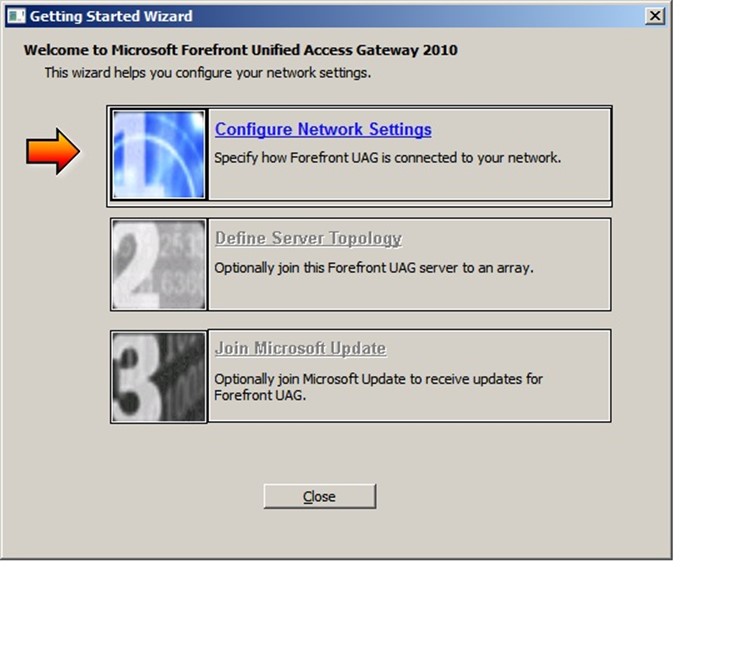Click empty space in the step 1 panel

point(409,184)
